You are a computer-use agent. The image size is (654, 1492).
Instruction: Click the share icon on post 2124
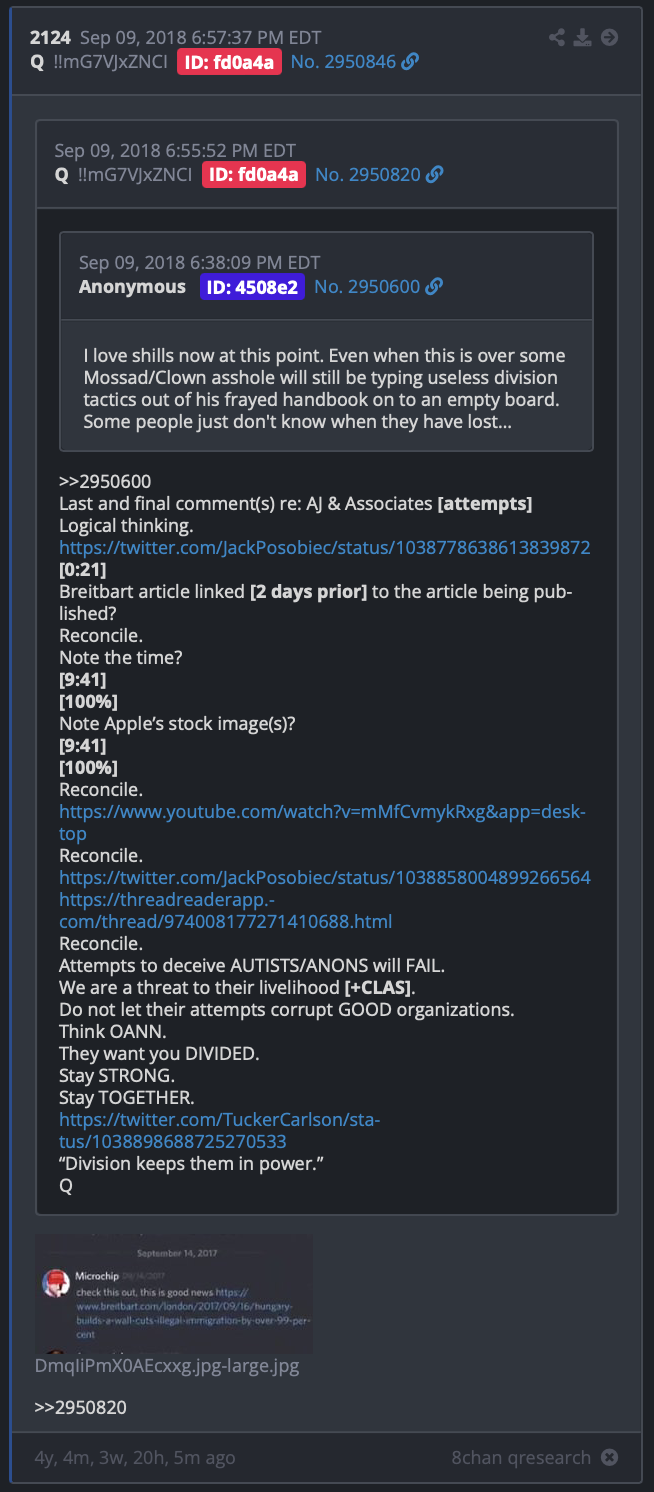557,38
